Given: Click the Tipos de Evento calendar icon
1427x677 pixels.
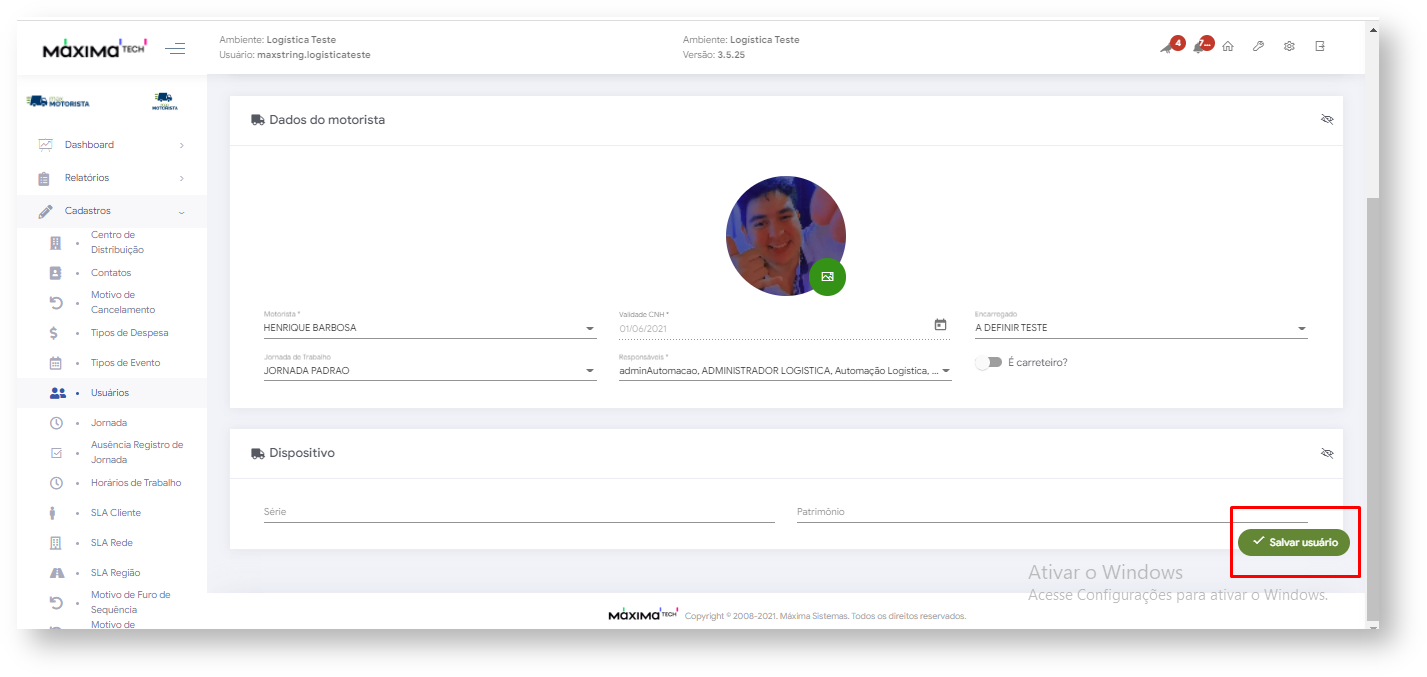Looking at the screenshot, I should [56, 363].
